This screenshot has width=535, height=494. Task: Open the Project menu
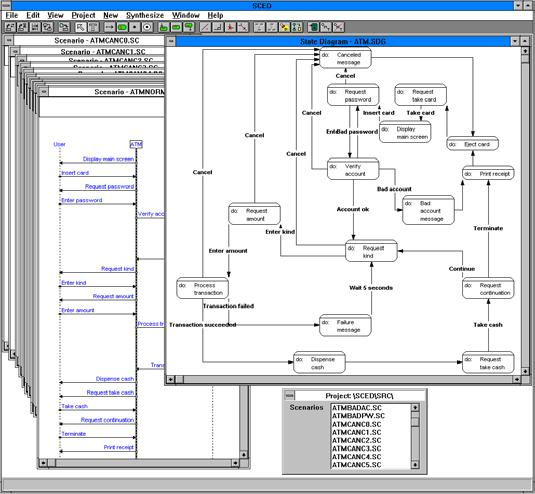(x=83, y=15)
